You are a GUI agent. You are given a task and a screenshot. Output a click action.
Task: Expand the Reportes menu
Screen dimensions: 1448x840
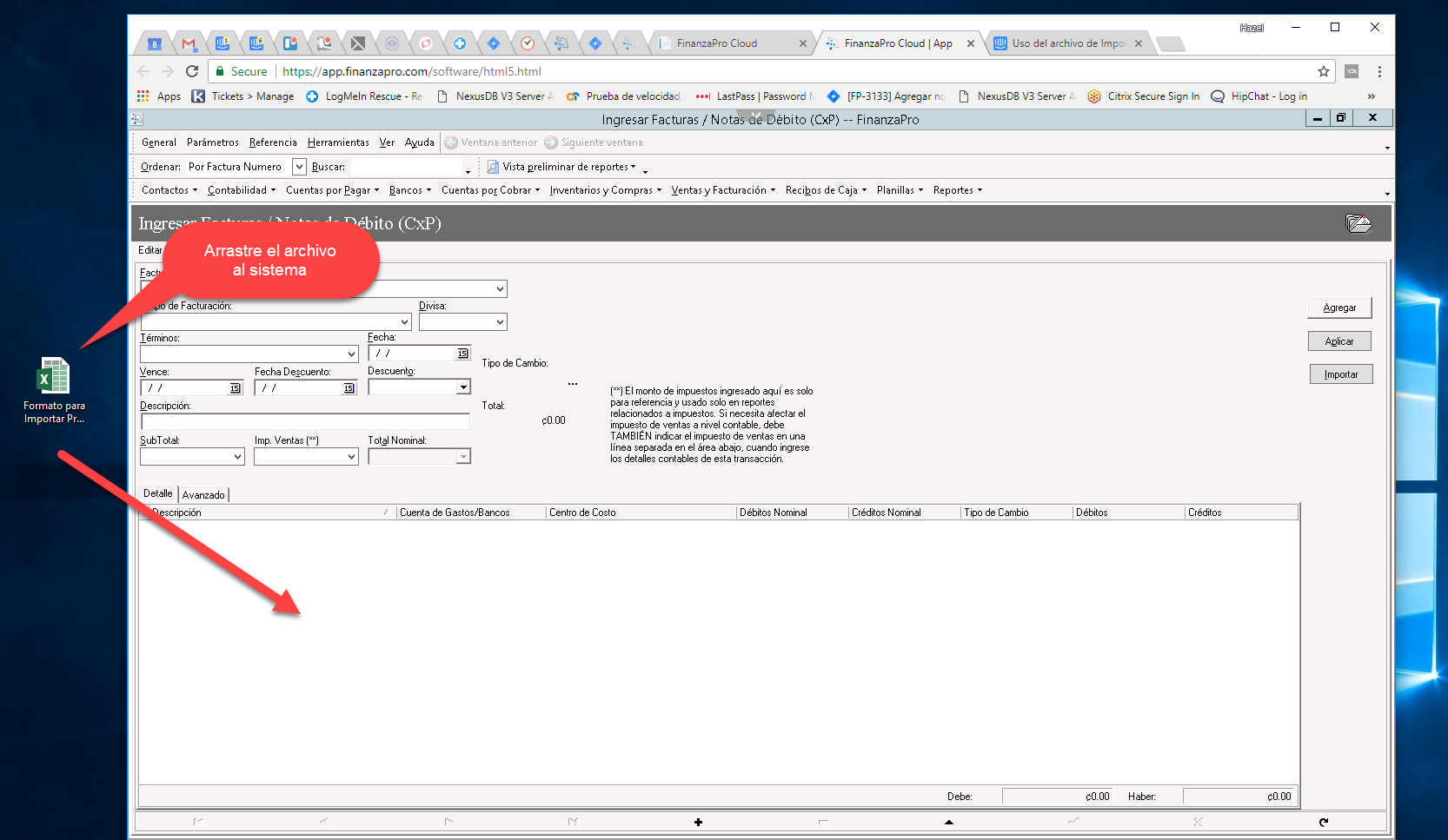(957, 190)
